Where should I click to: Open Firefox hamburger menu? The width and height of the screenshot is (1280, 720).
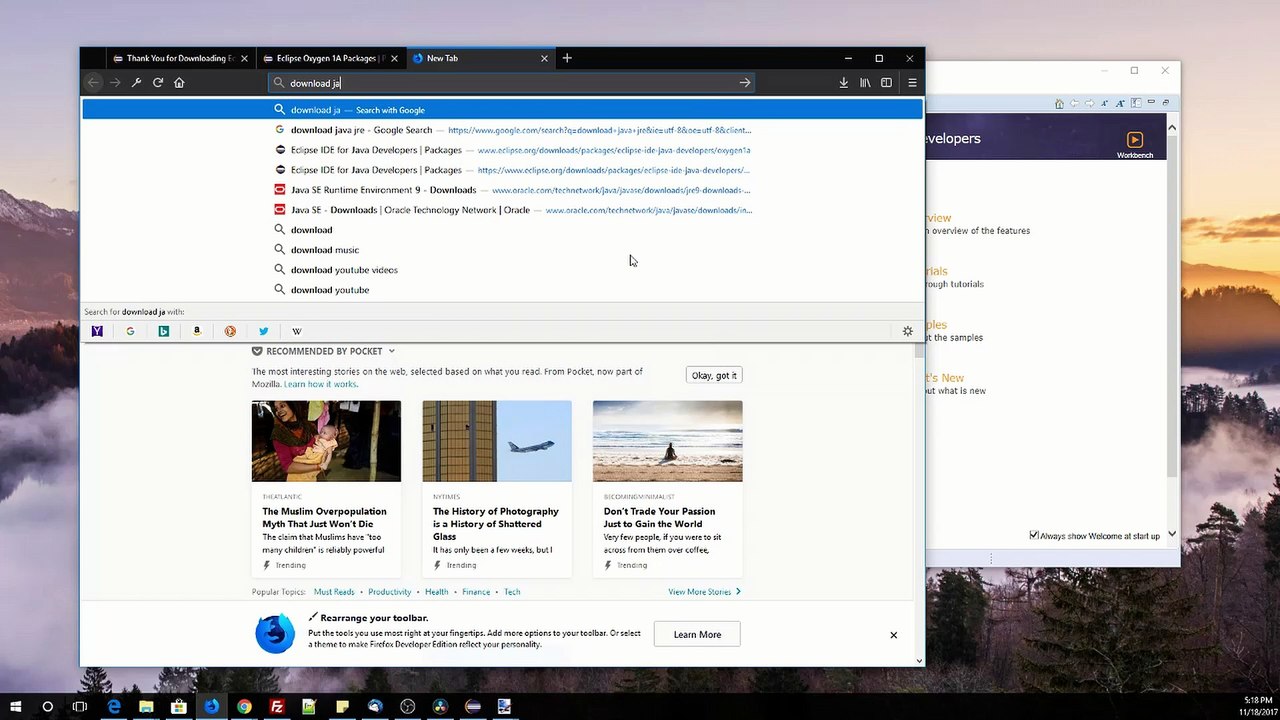coord(912,83)
